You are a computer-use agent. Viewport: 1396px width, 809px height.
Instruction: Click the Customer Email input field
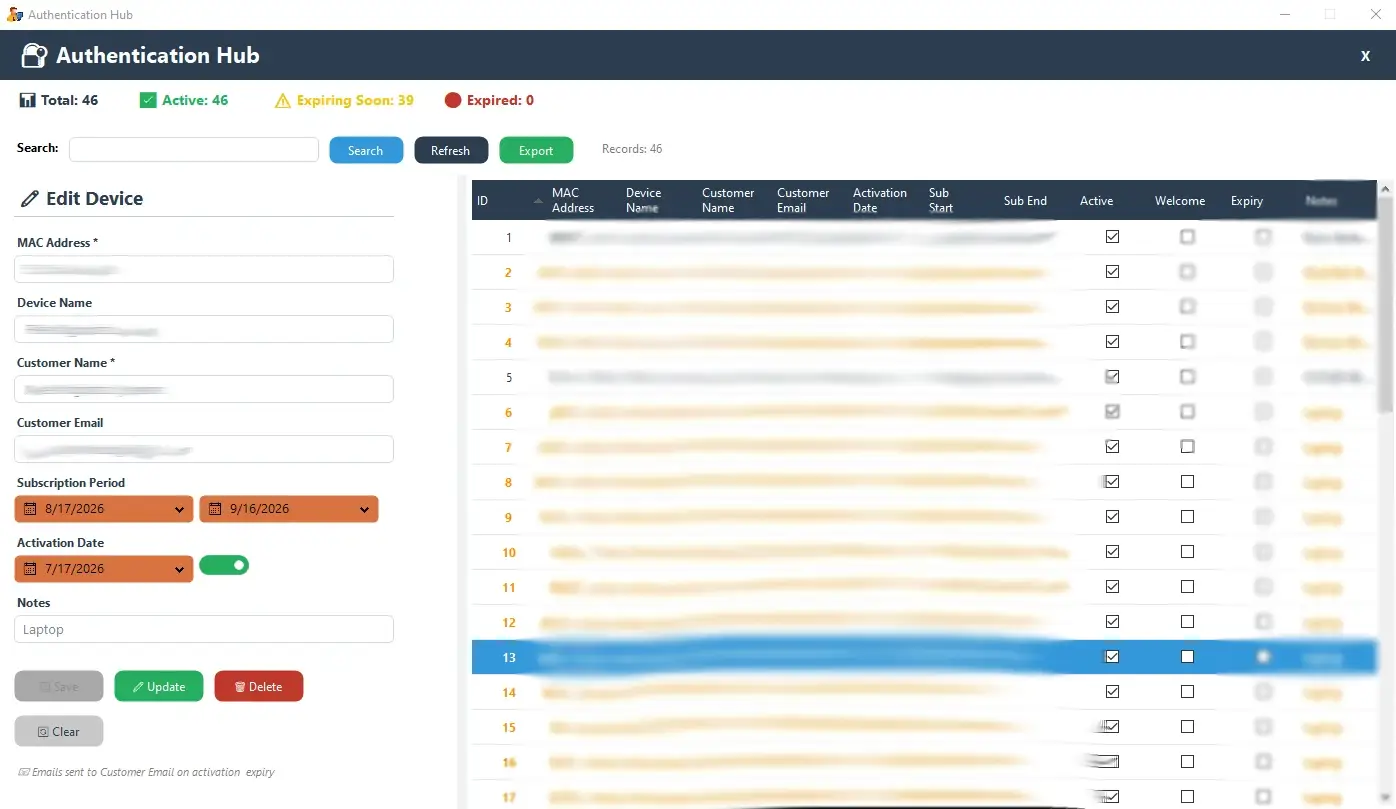204,449
